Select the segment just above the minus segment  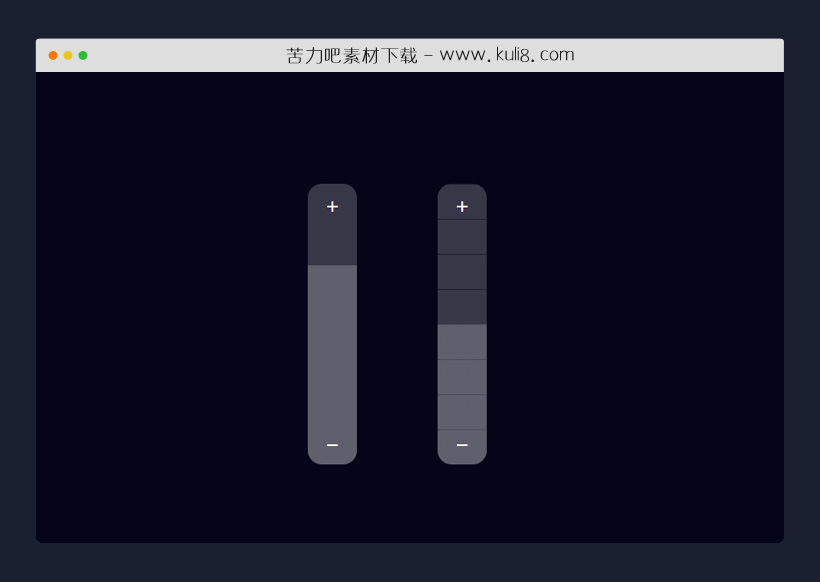[462, 412]
